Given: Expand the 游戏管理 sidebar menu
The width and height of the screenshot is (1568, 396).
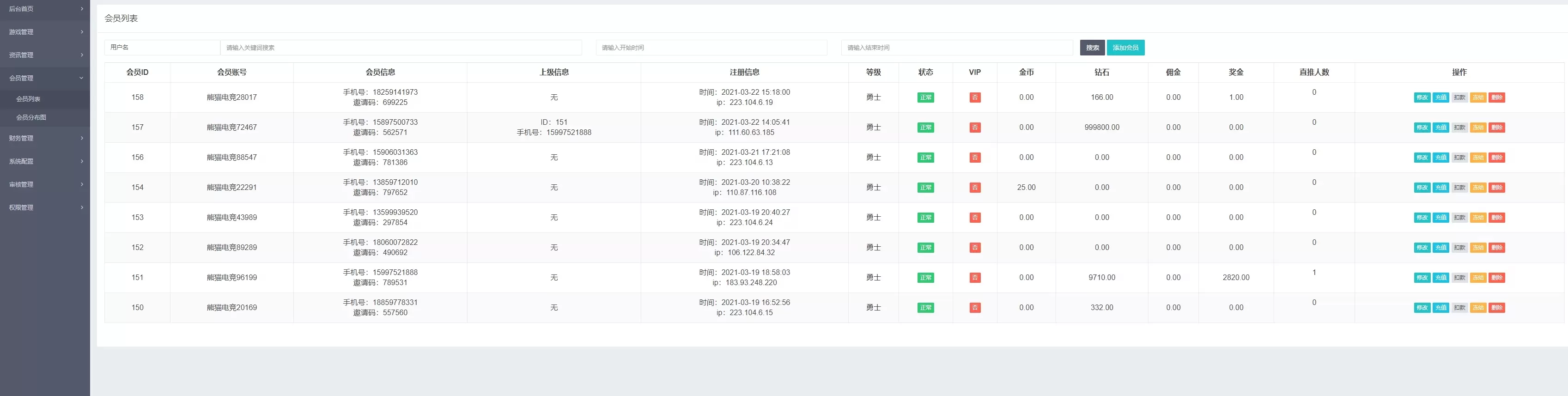Looking at the screenshot, I should [x=45, y=32].
